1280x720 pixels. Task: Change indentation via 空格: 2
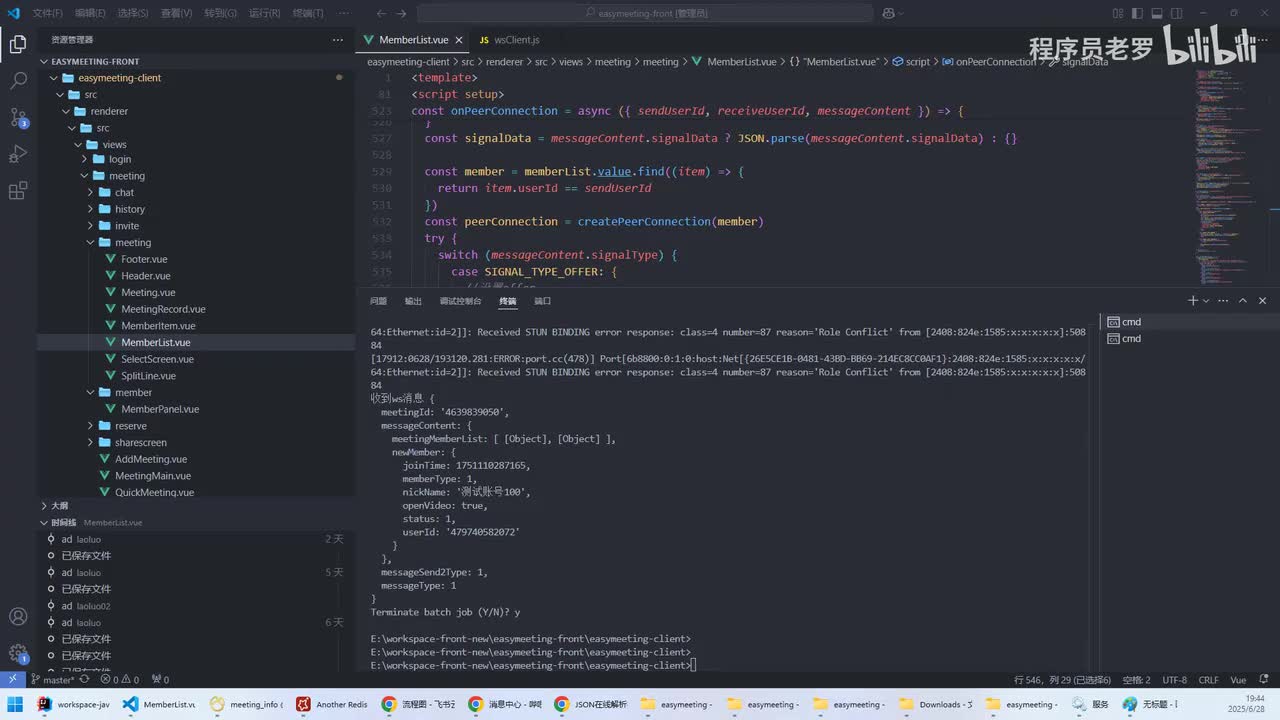point(1137,680)
